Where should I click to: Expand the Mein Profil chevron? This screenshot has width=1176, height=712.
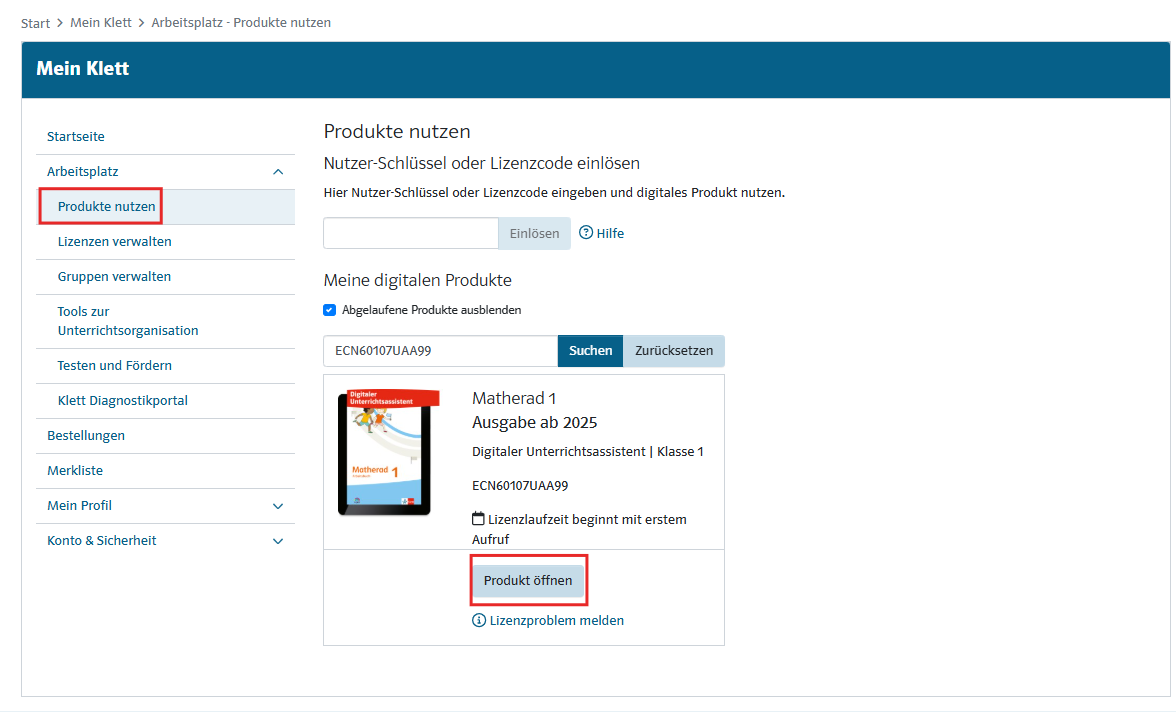278,506
